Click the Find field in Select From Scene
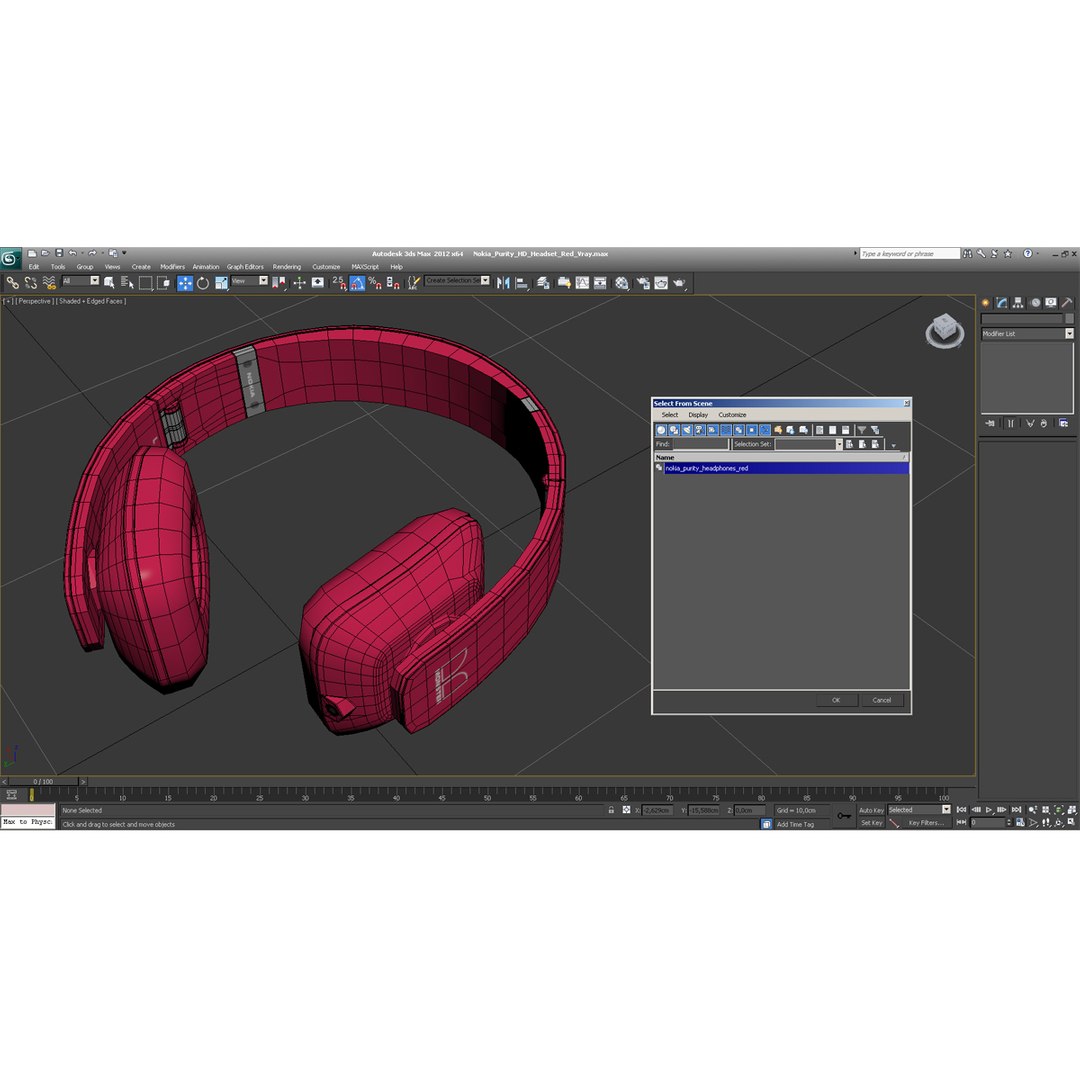 coord(701,444)
